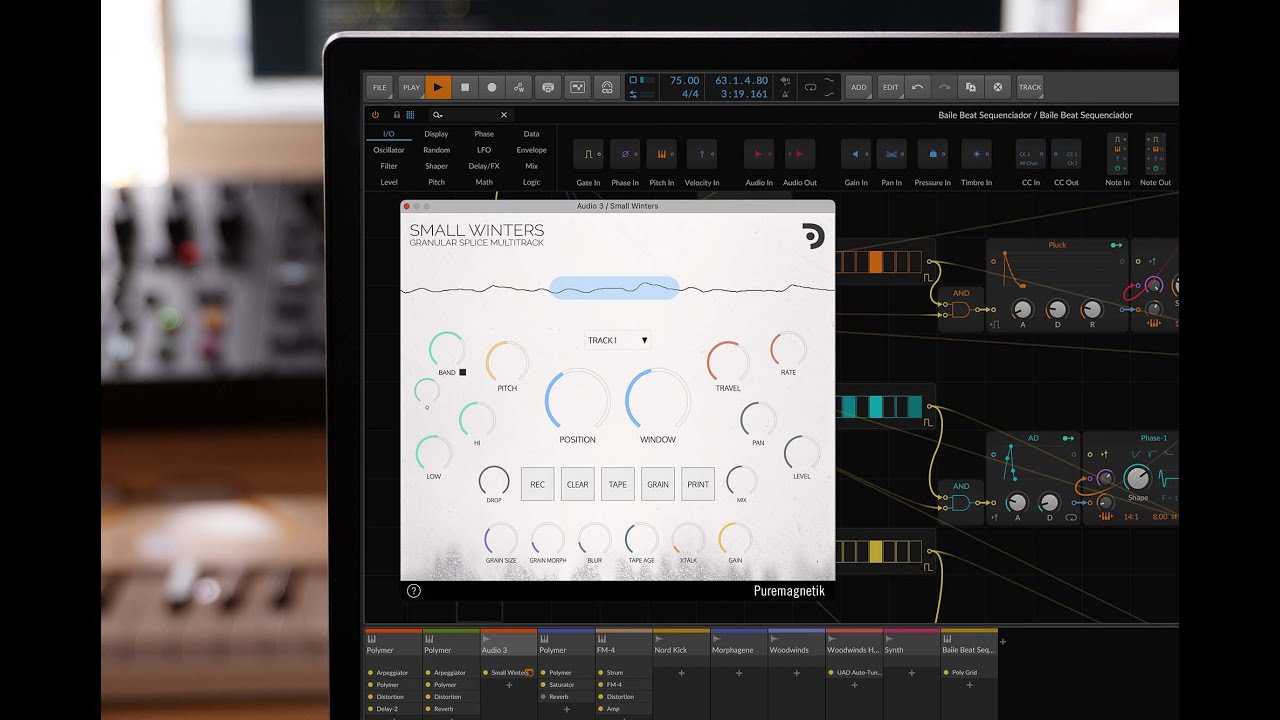Select the Pan In module icon

click(891, 154)
